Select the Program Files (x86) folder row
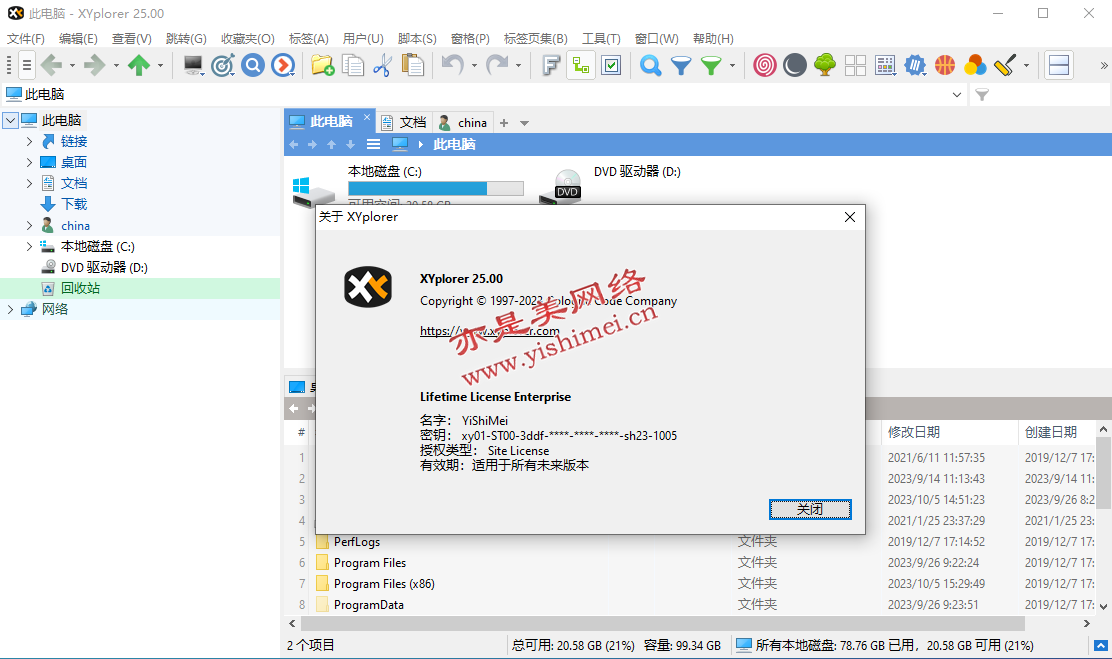Image resolution: width=1112 pixels, height=659 pixels. click(384, 584)
